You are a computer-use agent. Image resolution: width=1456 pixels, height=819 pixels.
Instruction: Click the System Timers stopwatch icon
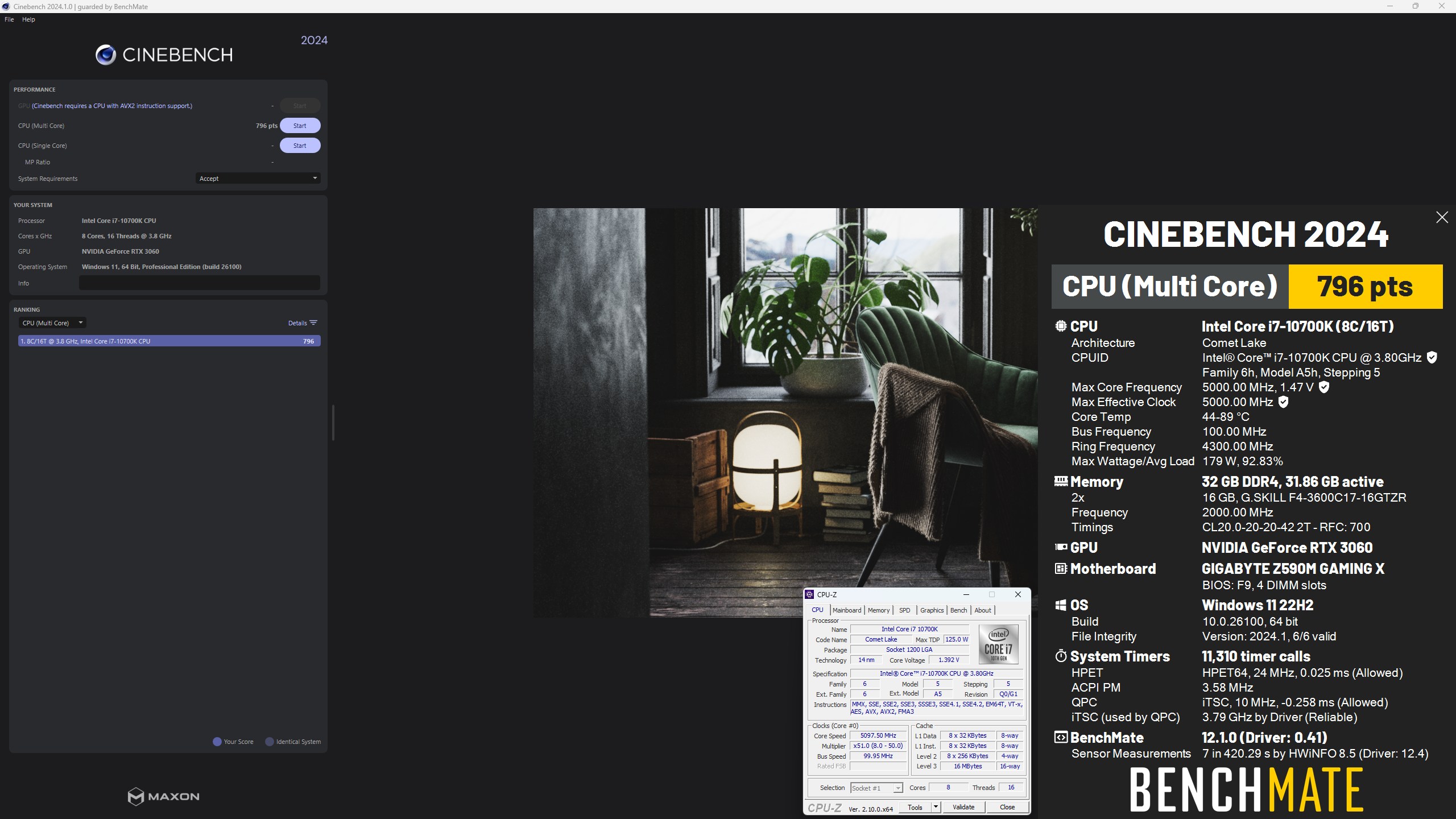coord(1061,656)
